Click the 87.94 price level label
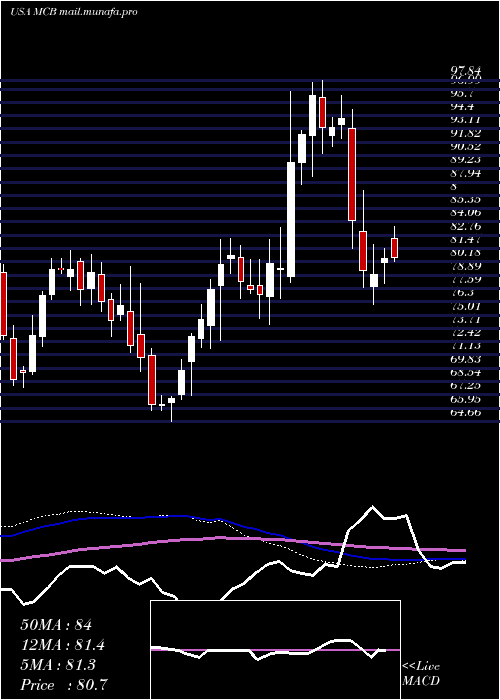 click(x=466, y=173)
